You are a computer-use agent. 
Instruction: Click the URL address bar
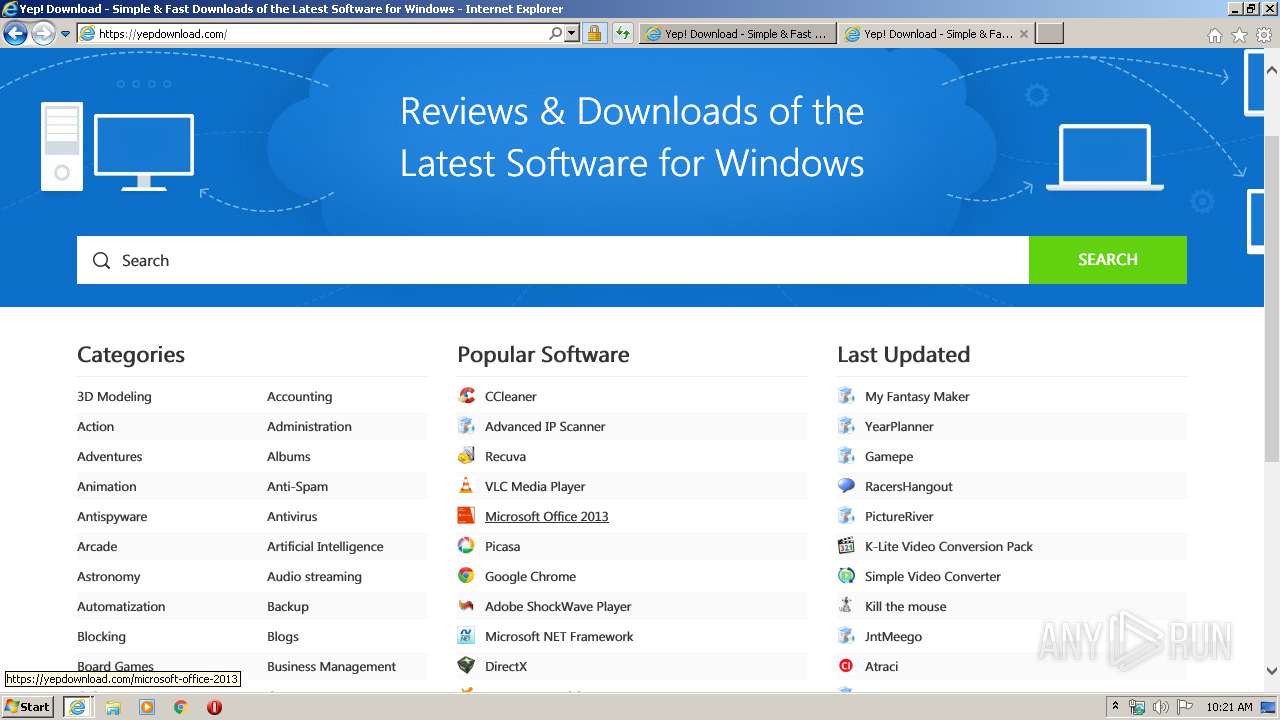320,33
